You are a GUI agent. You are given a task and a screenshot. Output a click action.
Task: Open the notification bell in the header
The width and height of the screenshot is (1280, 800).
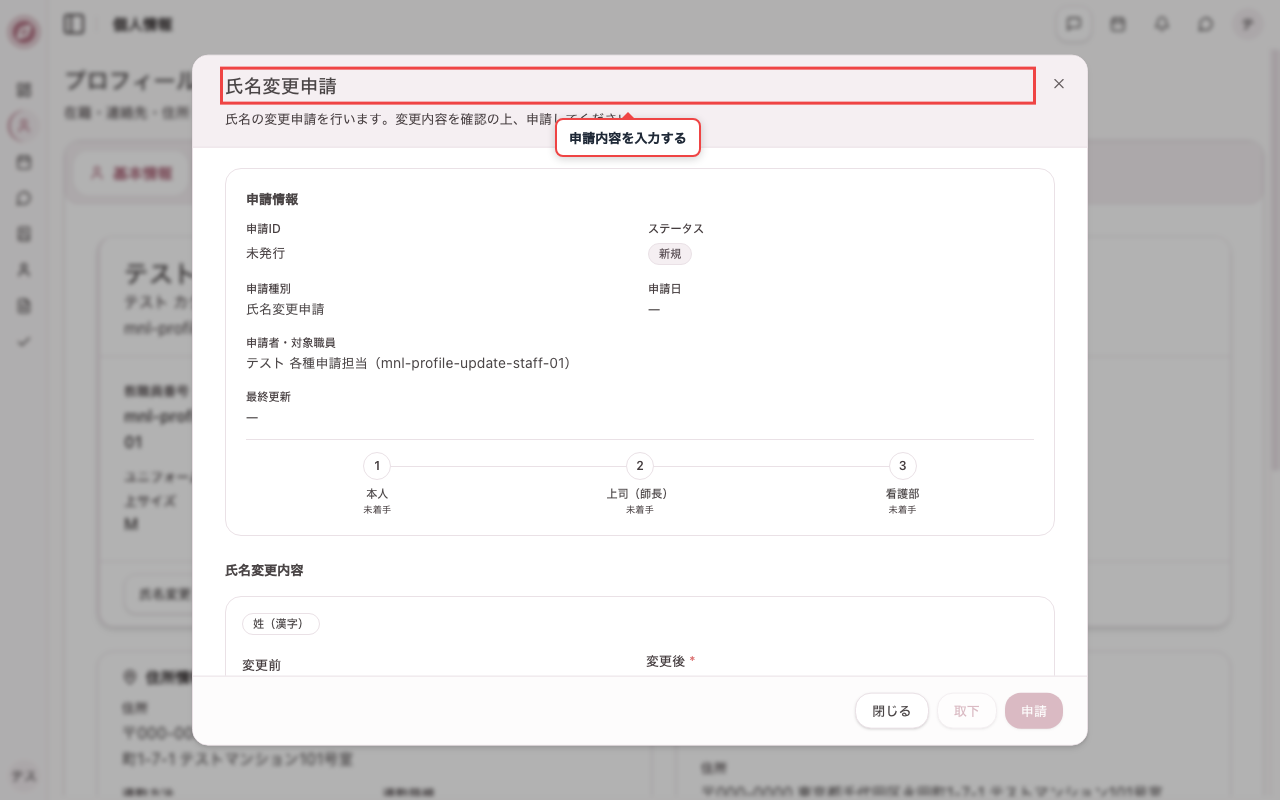coord(1162,24)
